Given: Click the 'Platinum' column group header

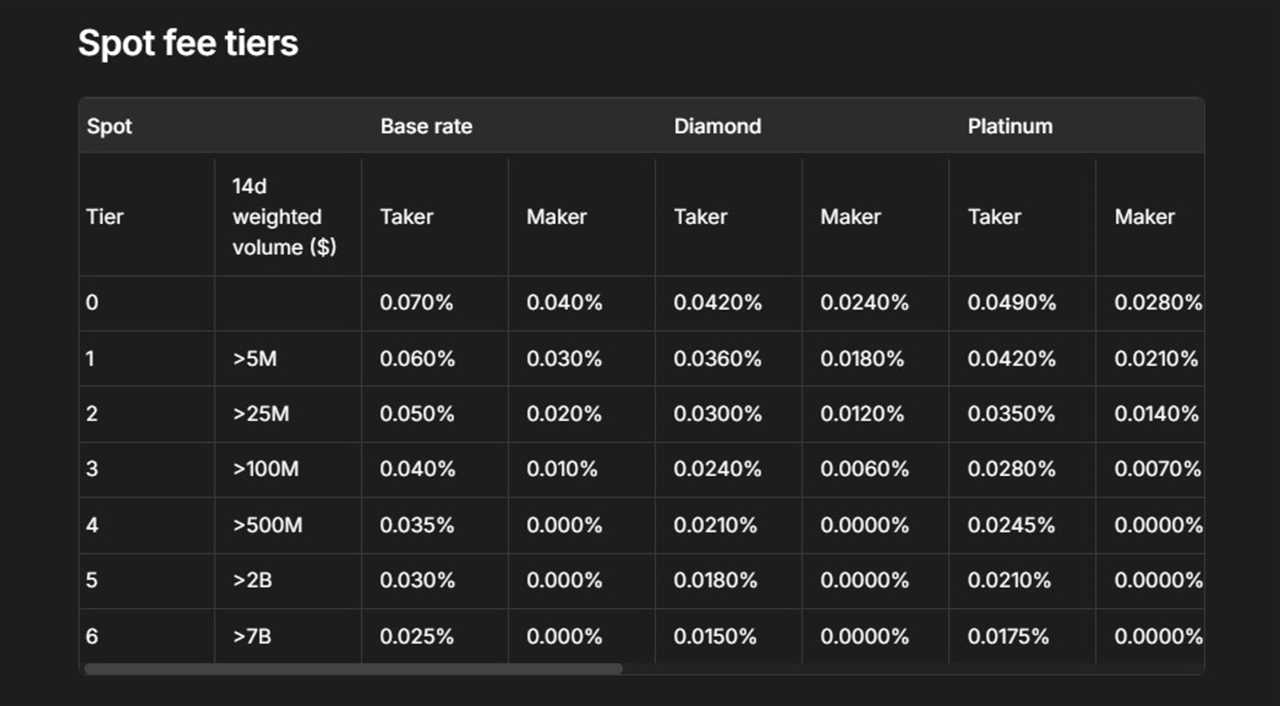Looking at the screenshot, I should [x=1010, y=126].
